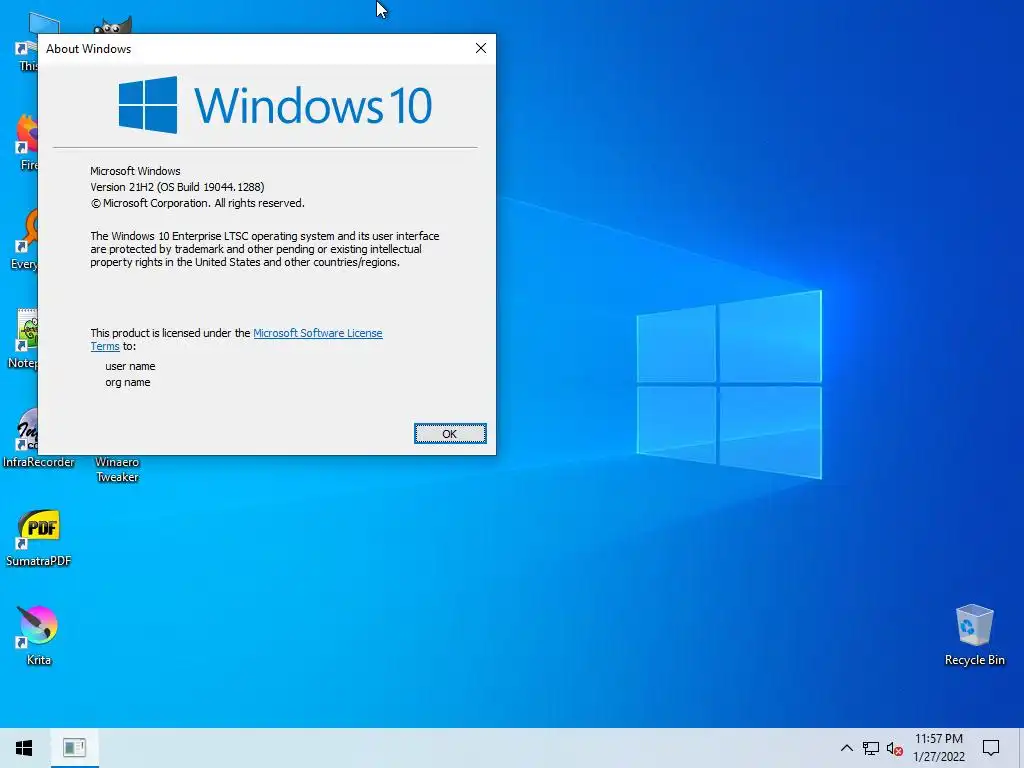Click the 'Microsoft Windows' heading text
The height and width of the screenshot is (768, 1024).
pyautogui.click(x=135, y=171)
